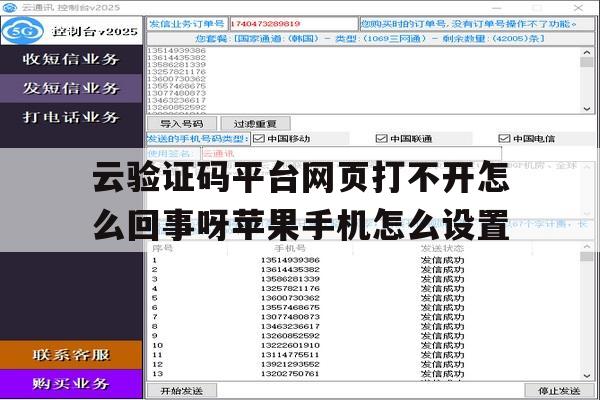Close the window with X button
600x400 pixels.
point(578,8)
